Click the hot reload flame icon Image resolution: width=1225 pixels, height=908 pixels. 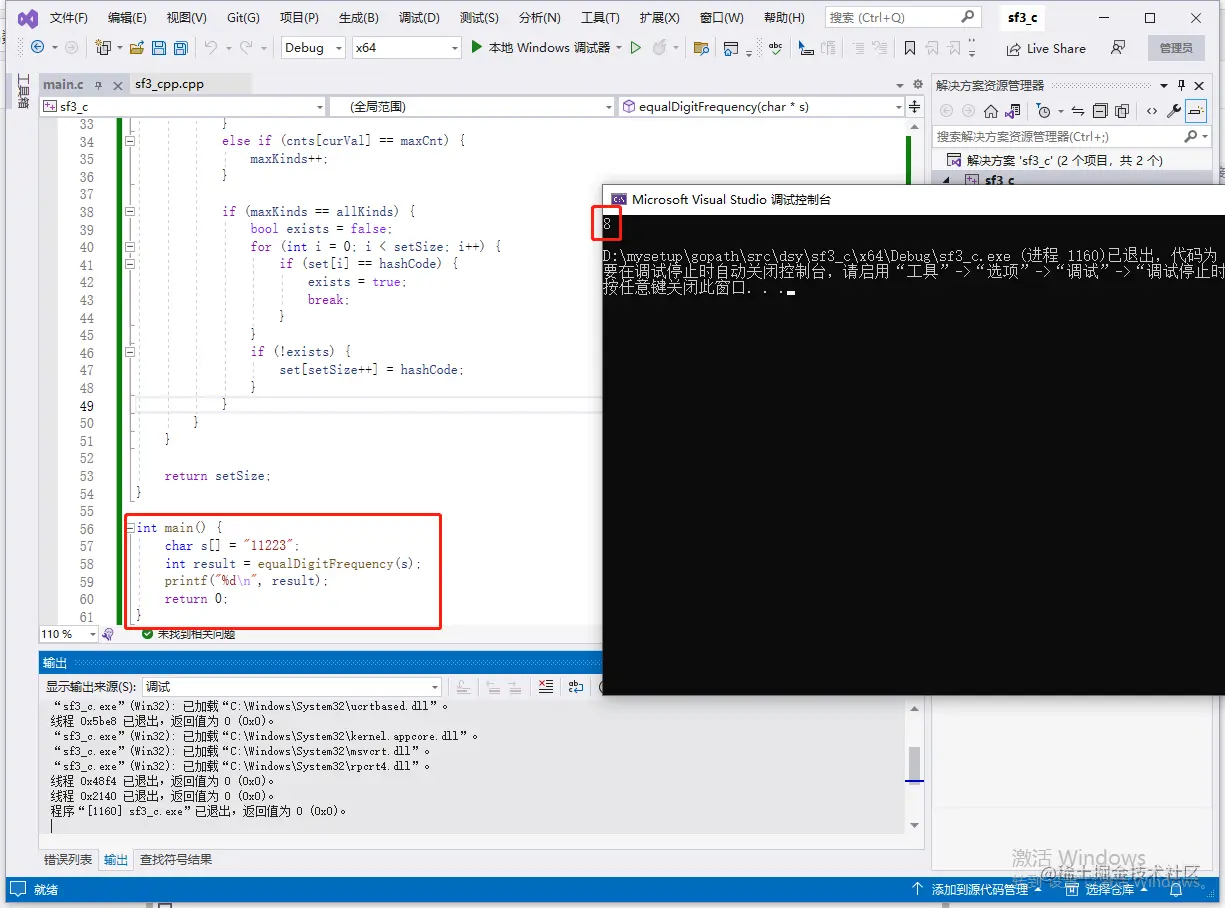659,47
